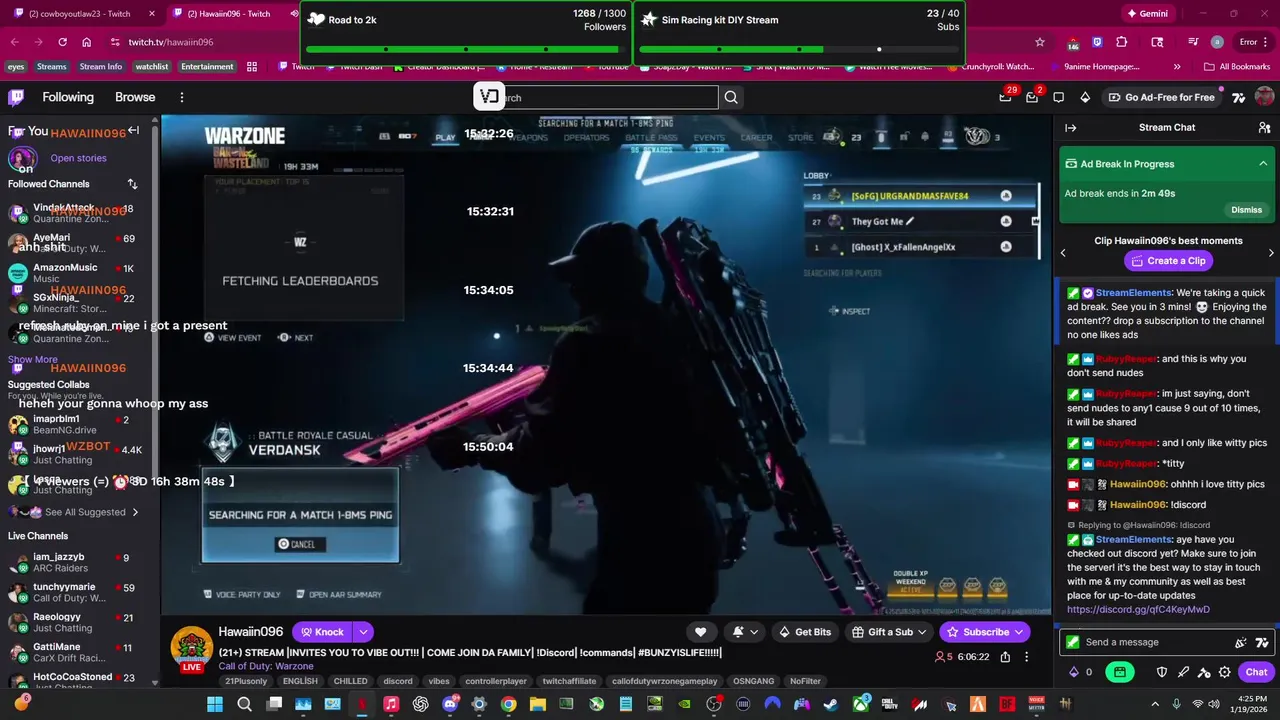
Task: Show more bookmarks with the double chevron
Action: [1177, 67]
